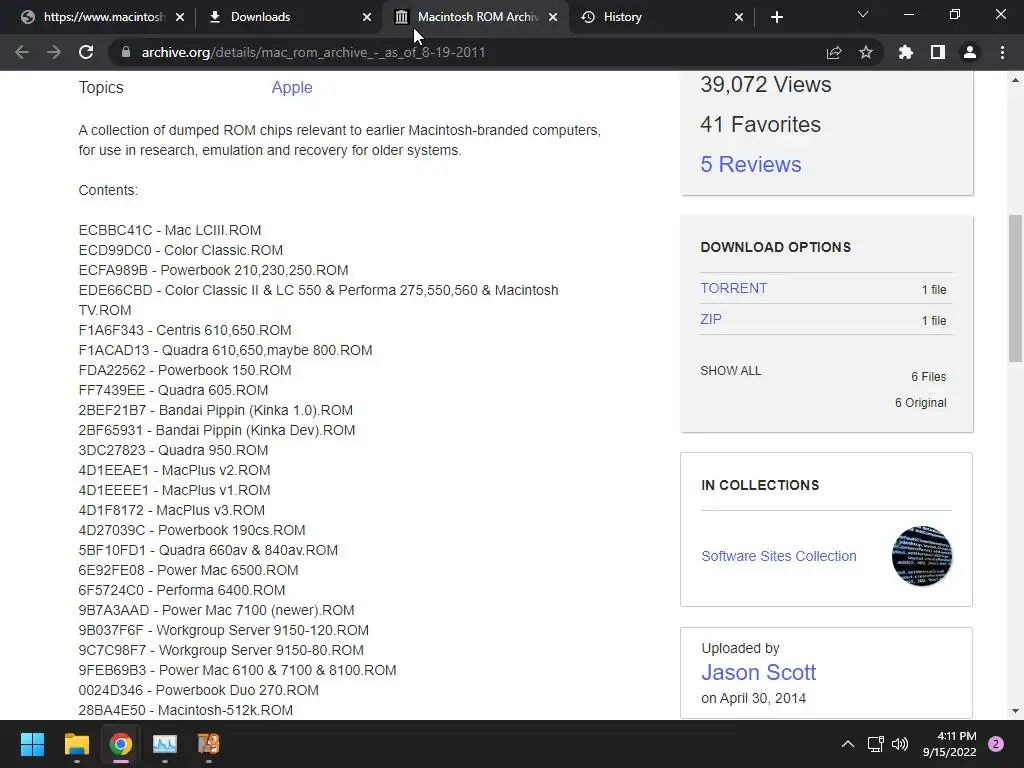Bookmark this page with the star icon
This screenshot has height=768, width=1024.
(x=866, y=52)
